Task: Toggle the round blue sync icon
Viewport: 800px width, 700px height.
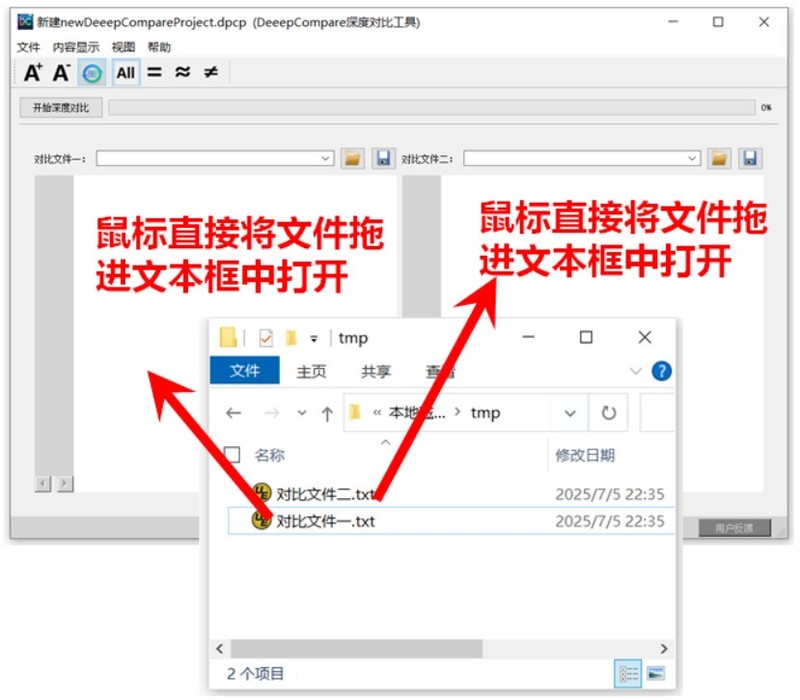Action: click(92, 73)
